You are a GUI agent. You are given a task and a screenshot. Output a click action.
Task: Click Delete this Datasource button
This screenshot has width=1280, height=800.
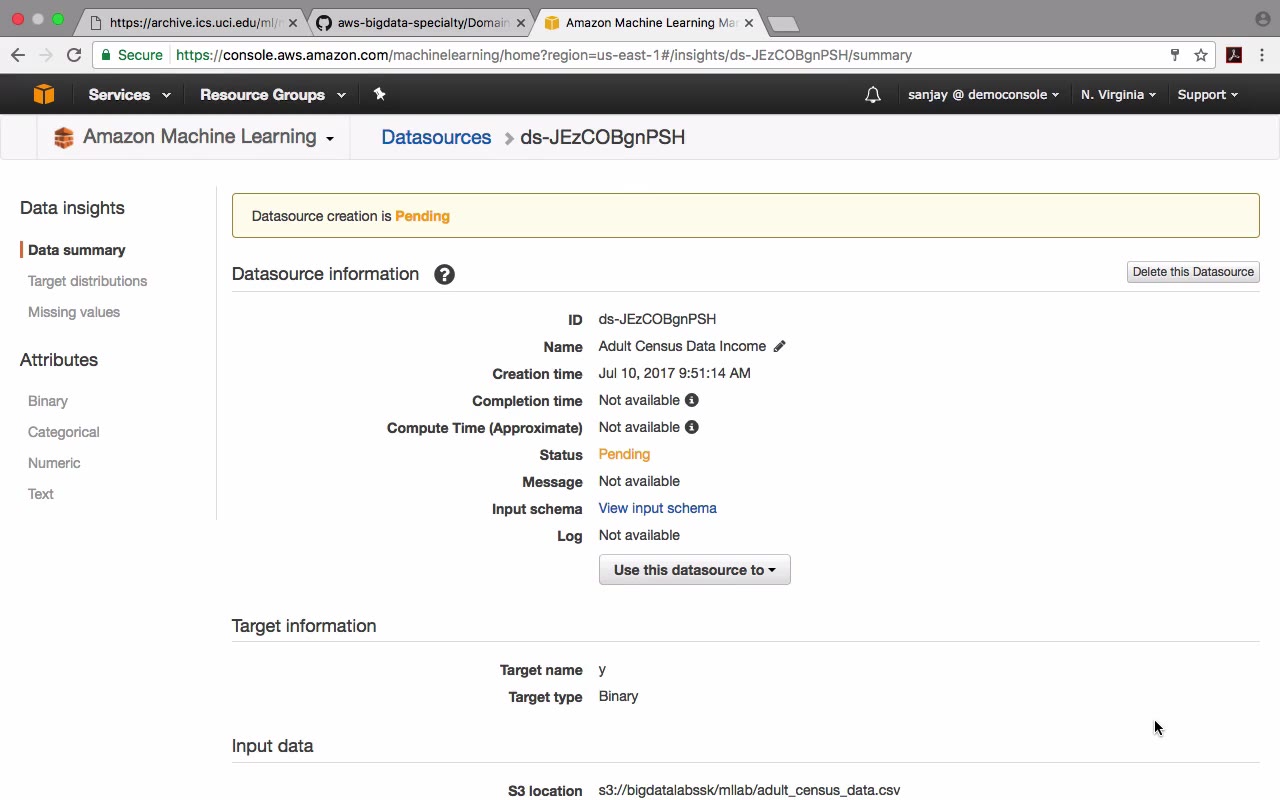[x=1193, y=272]
